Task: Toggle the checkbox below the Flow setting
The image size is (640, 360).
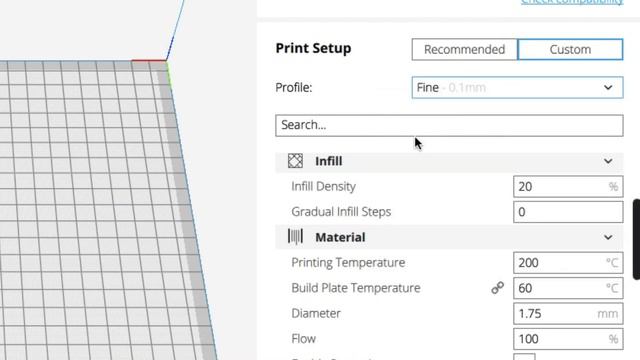Action: (x=524, y=357)
